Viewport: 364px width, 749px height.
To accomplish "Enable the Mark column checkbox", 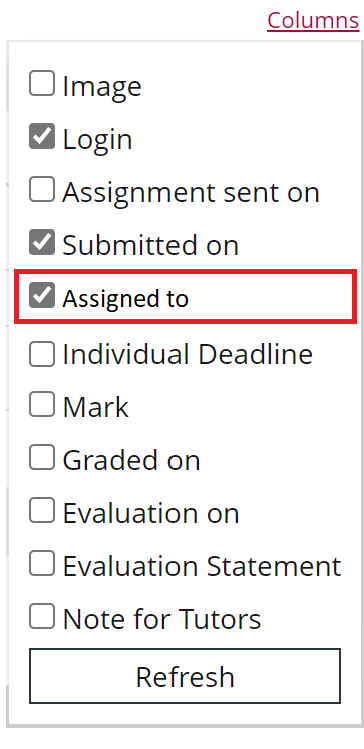I will coord(42,405).
